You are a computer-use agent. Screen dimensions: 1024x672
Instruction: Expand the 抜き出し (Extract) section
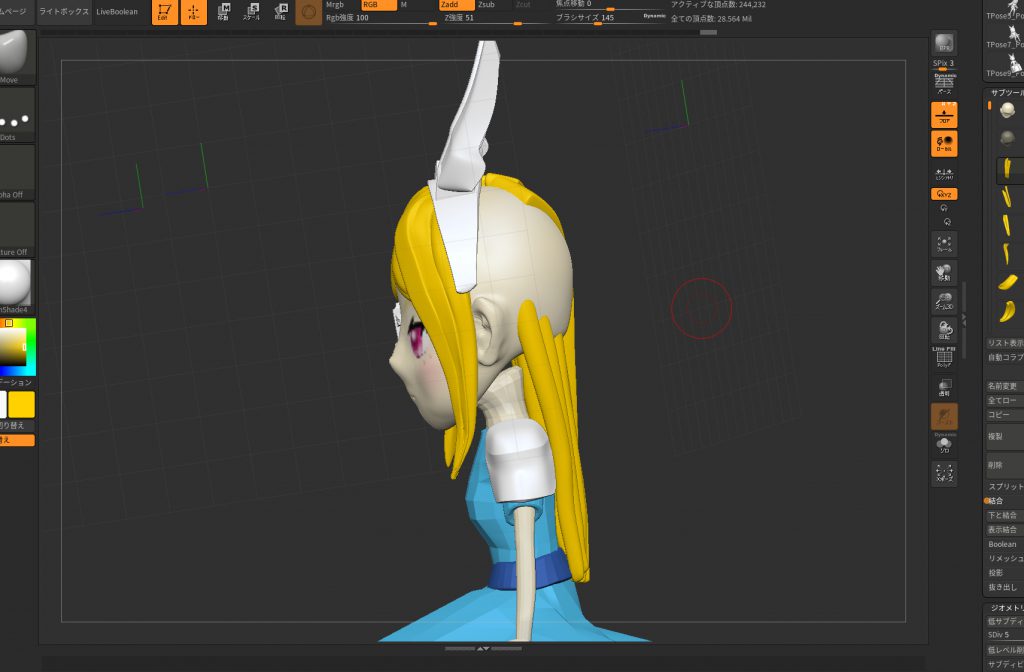click(1005, 587)
